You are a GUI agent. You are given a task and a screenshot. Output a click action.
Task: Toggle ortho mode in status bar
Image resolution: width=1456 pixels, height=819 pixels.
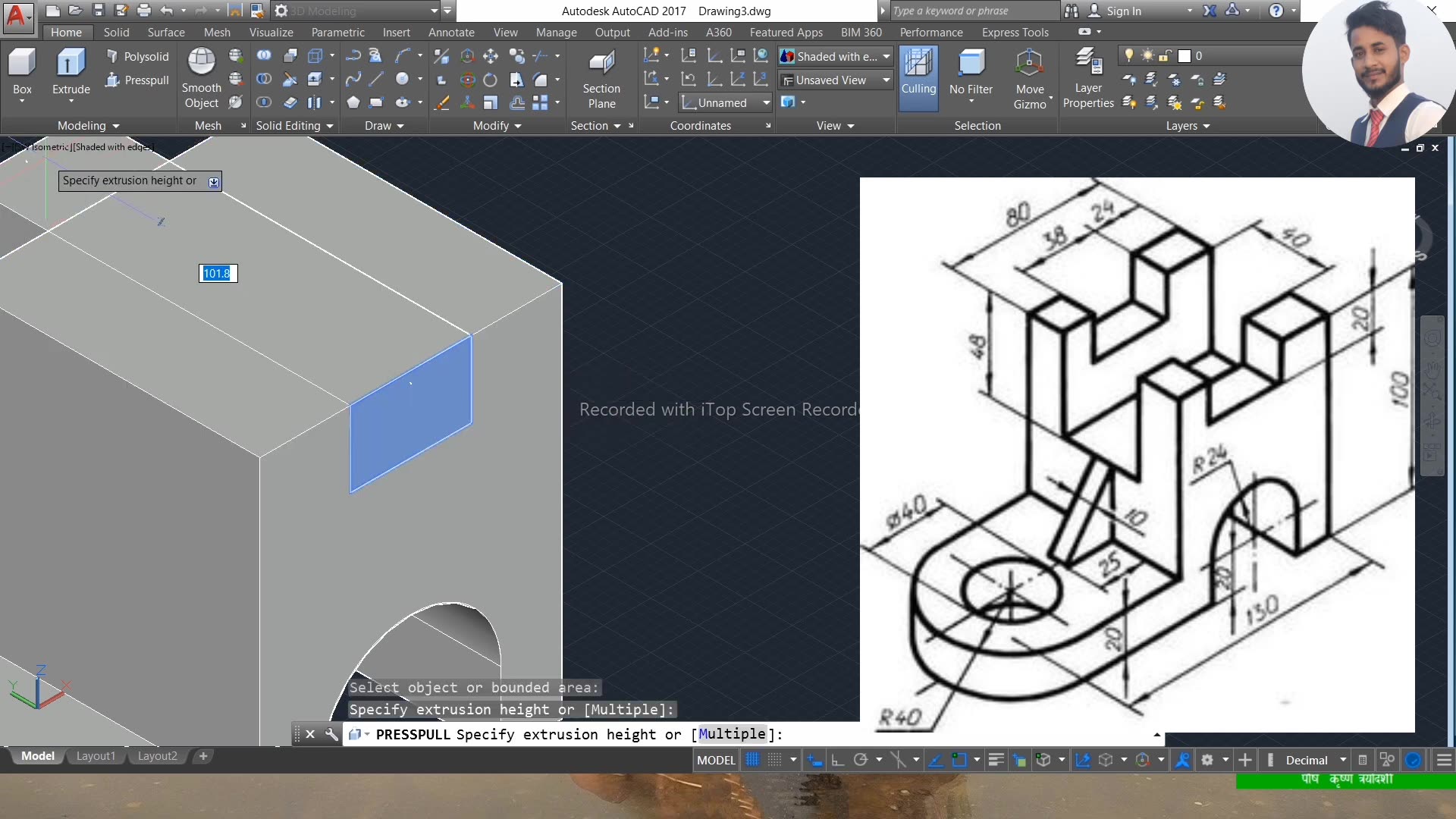tap(837, 760)
